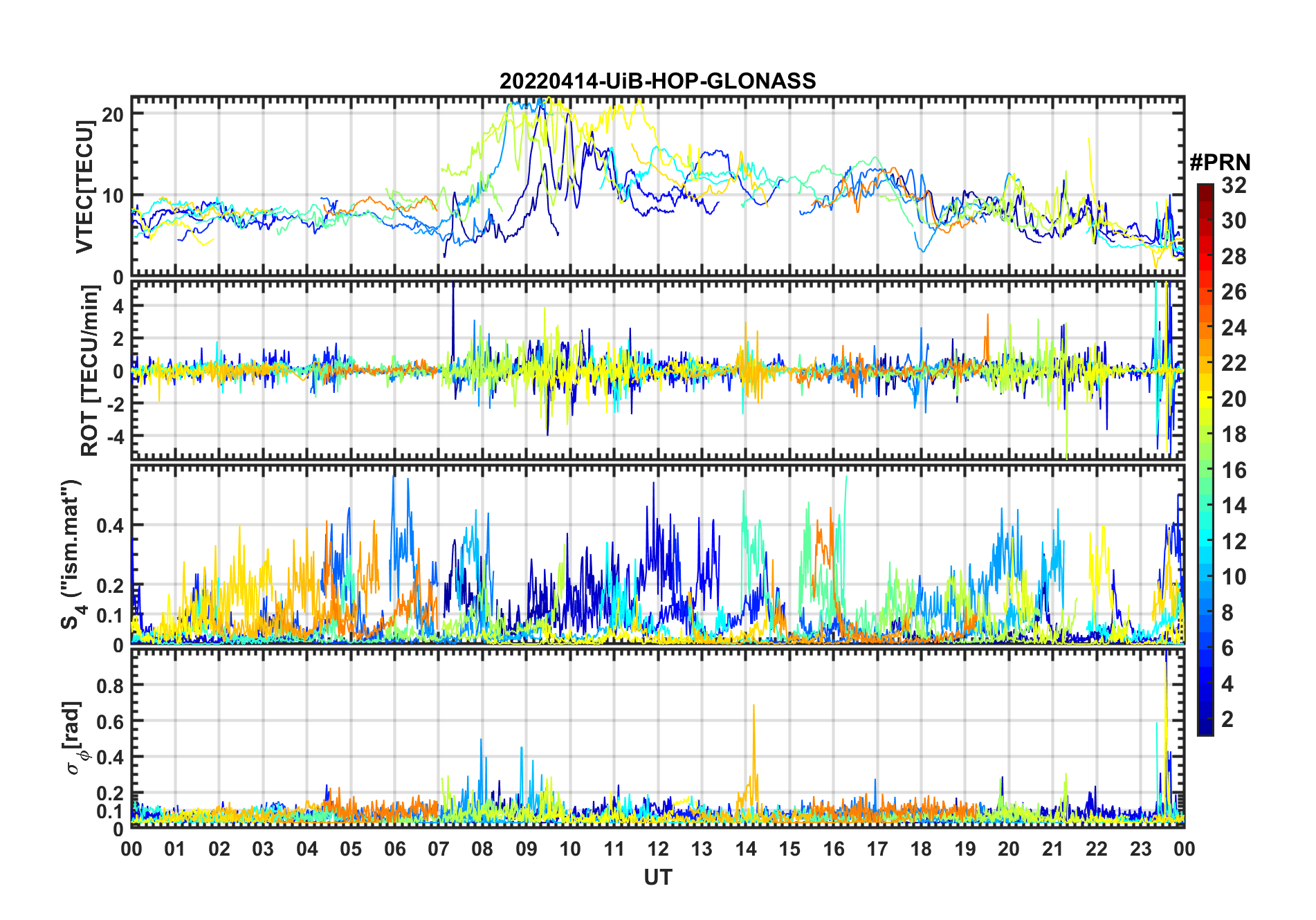Viewport: 1316px width, 920px height.
Task: Click the S4 axis tick "0.4"
Action: [x=110, y=526]
